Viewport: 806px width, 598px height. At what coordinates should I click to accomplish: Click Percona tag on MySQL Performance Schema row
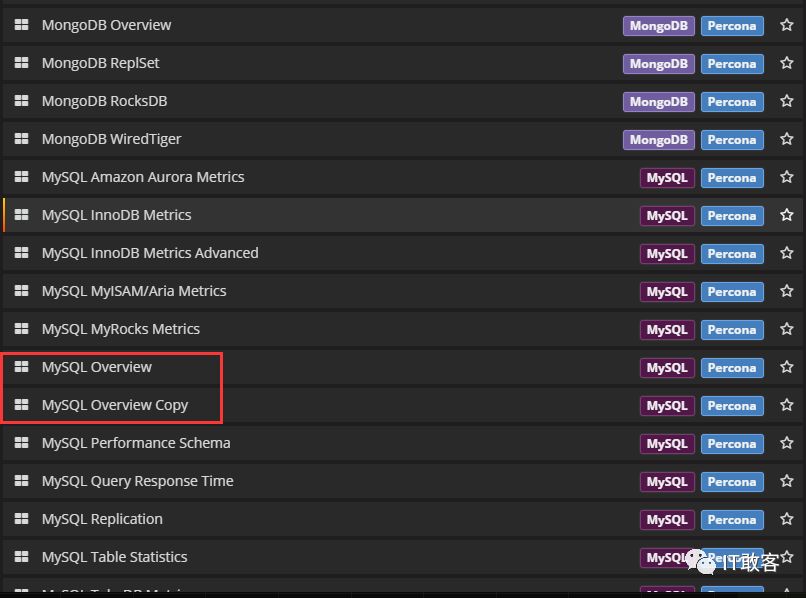pyautogui.click(x=732, y=444)
